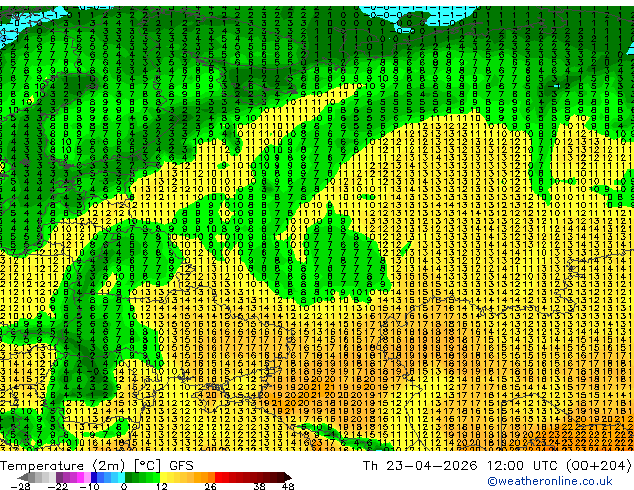Click the 26 legend scale label
The width and height of the screenshot is (634, 490).
coord(210,486)
